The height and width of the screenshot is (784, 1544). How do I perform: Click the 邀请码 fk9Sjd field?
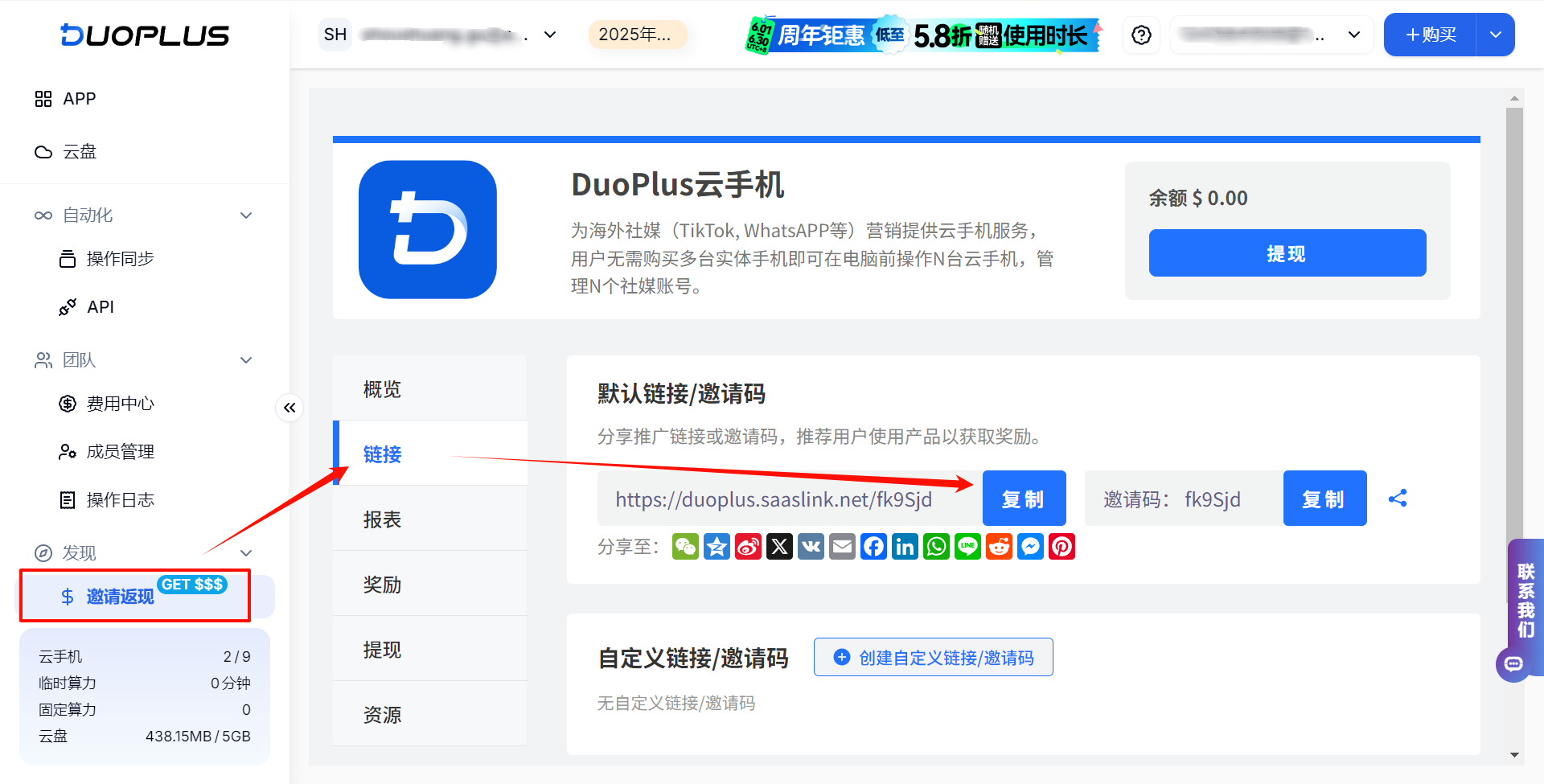point(1184,499)
